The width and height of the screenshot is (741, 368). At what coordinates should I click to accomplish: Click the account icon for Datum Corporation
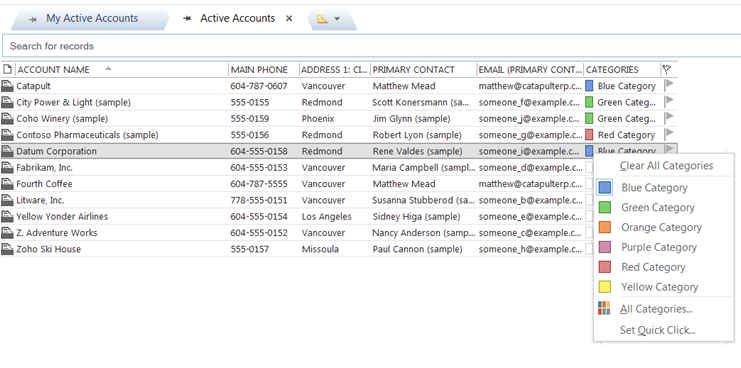coord(7,151)
